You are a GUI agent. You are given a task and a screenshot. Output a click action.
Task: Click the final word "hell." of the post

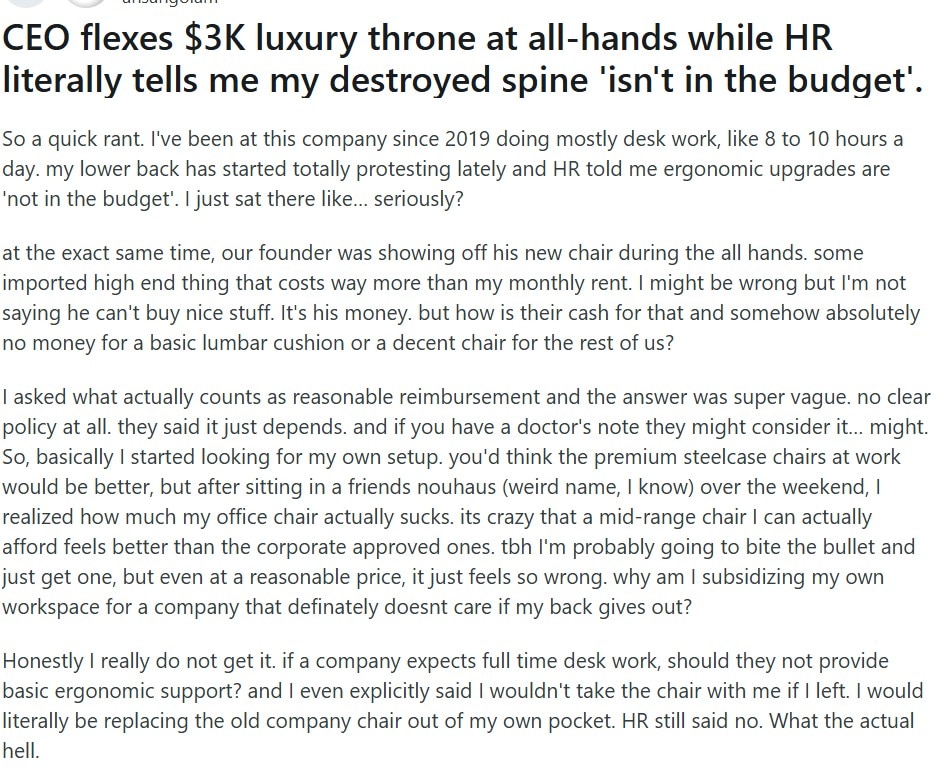pos(22,749)
